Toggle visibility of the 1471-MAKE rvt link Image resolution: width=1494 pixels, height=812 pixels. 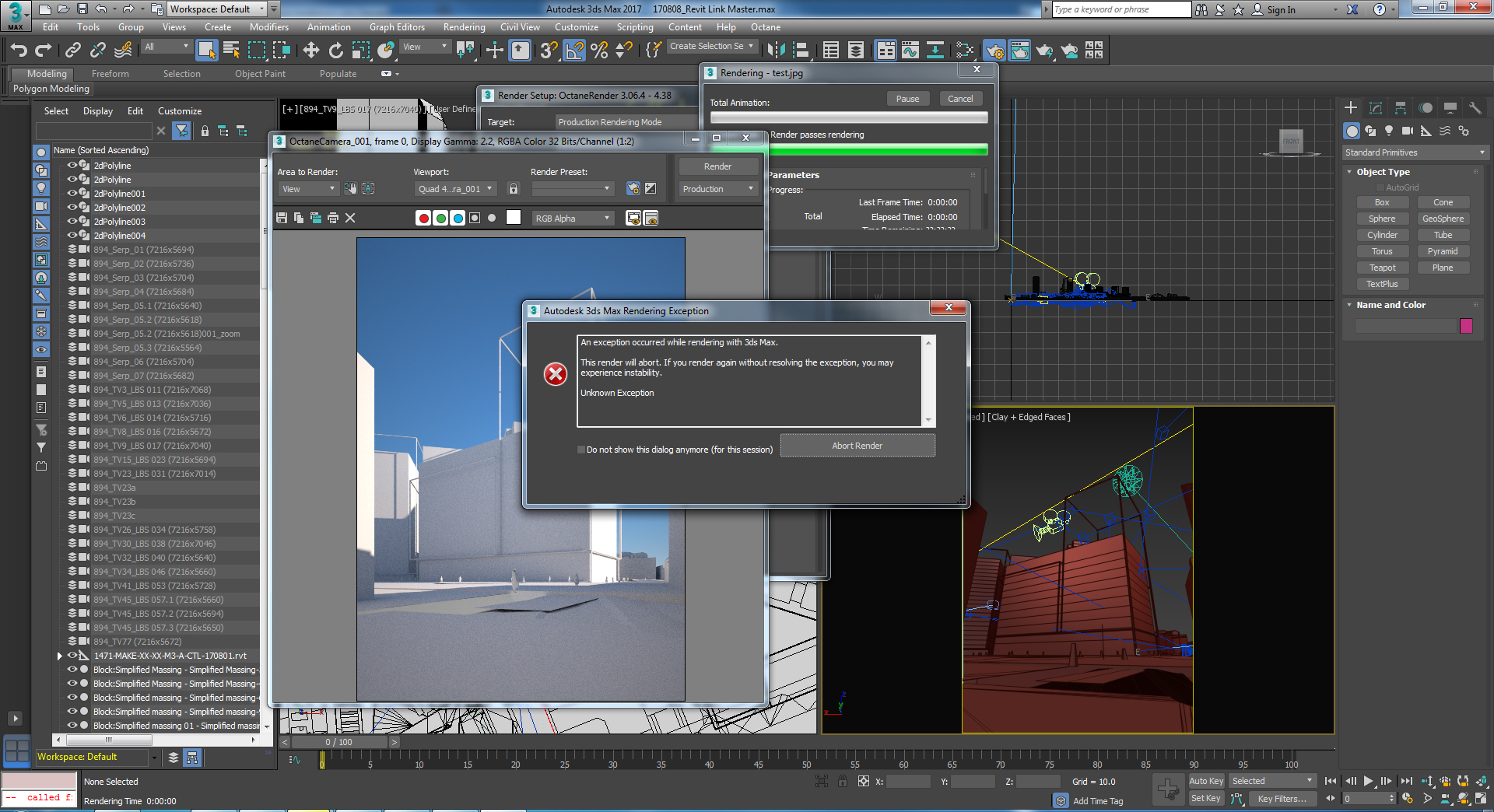[x=72, y=656]
